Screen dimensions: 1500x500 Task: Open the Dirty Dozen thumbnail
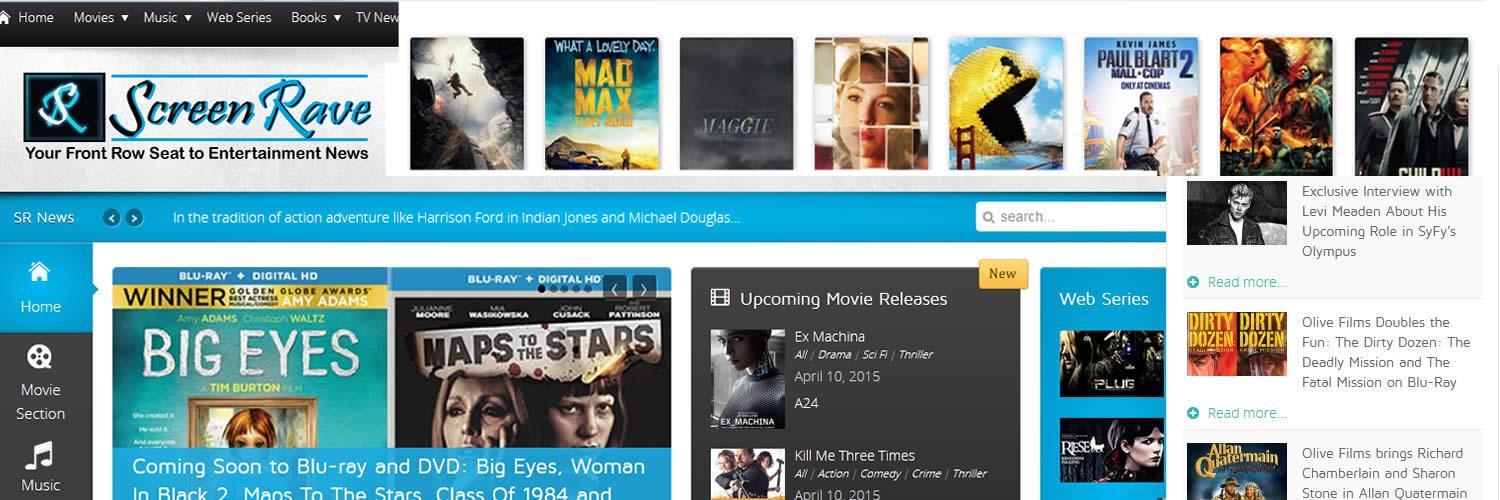tap(1237, 344)
